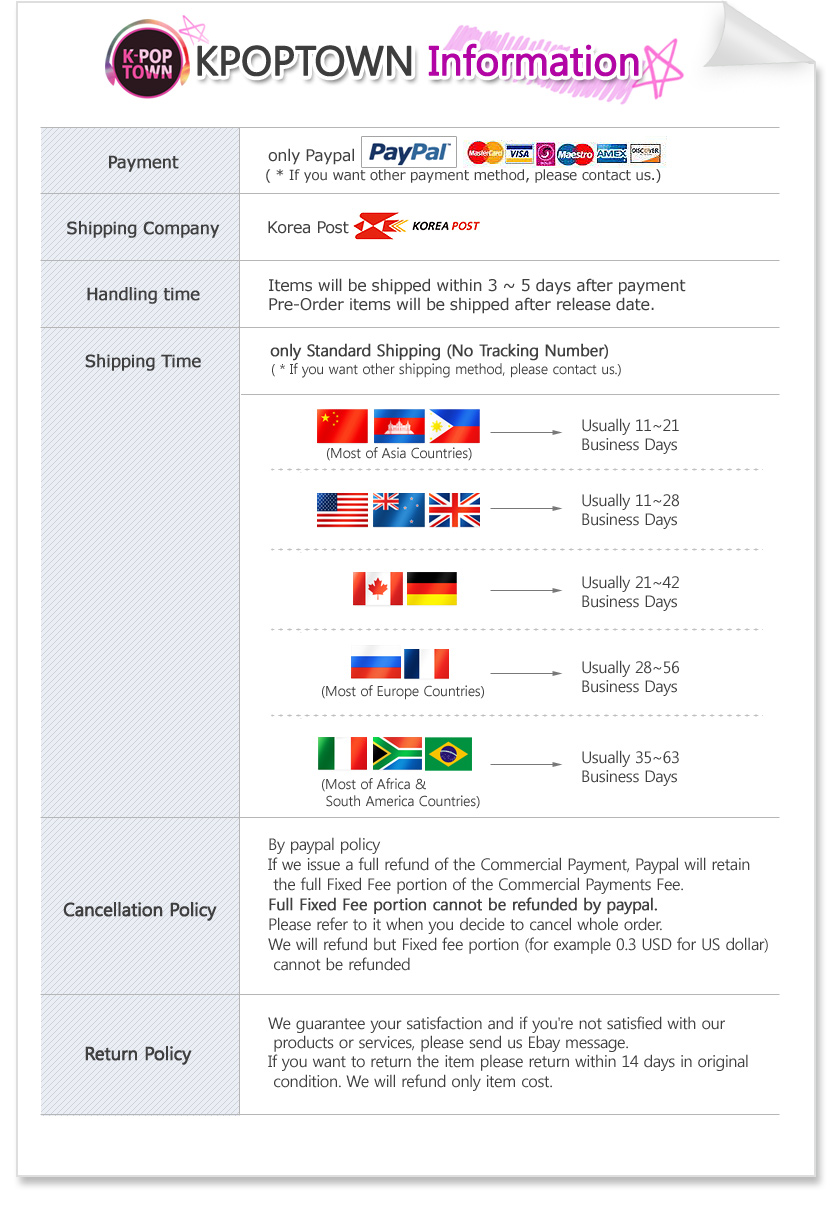This screenshot has height=1205, width=830.
Task: Click the VISA card icon
Action: (519, 154)
